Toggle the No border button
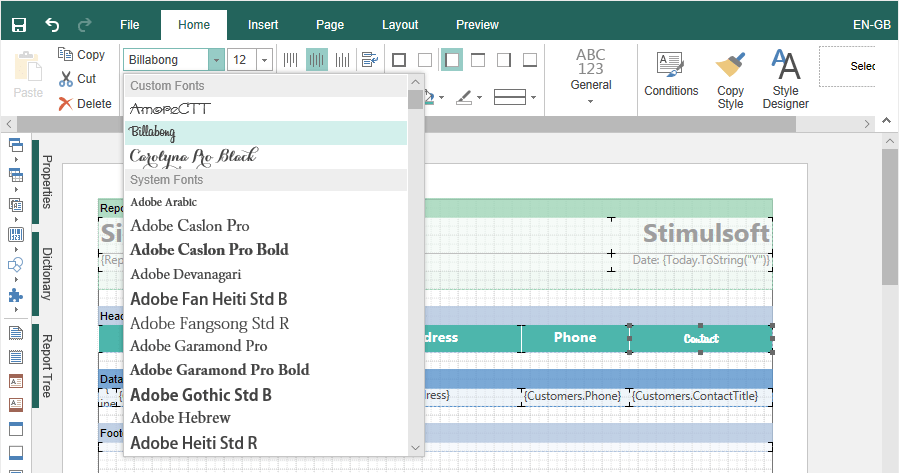900x473 pixels. point(425,60)
